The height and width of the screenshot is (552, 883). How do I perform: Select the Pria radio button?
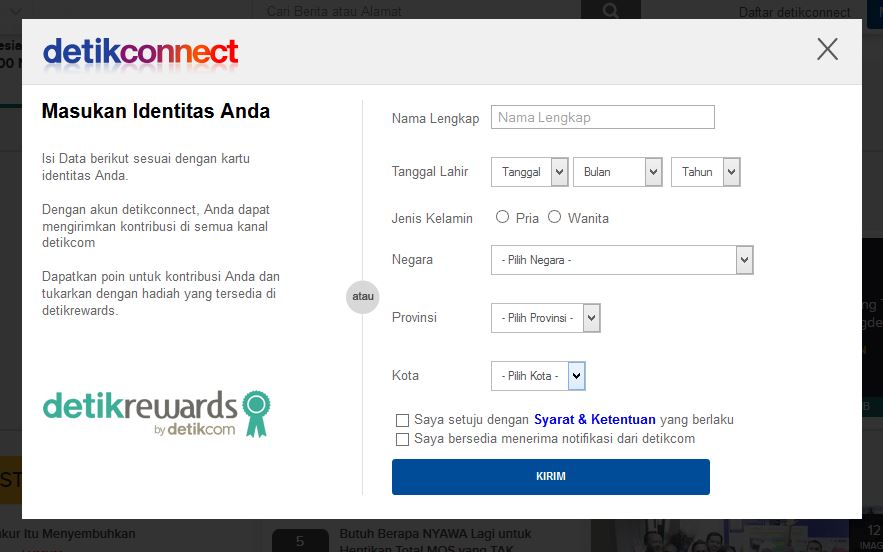pos(502,217)
